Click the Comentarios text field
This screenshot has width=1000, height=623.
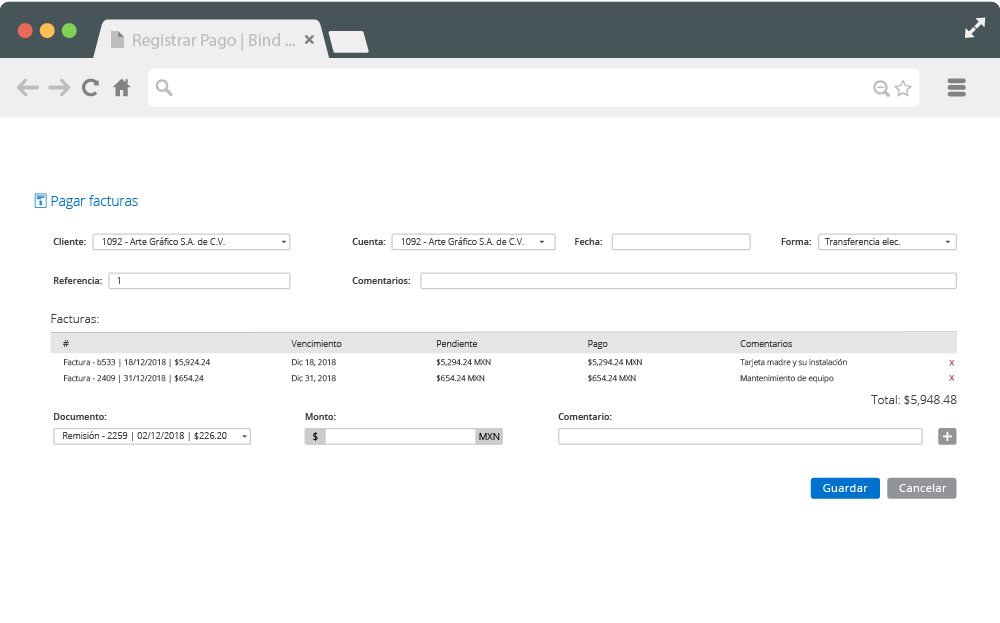coord(688,281)
